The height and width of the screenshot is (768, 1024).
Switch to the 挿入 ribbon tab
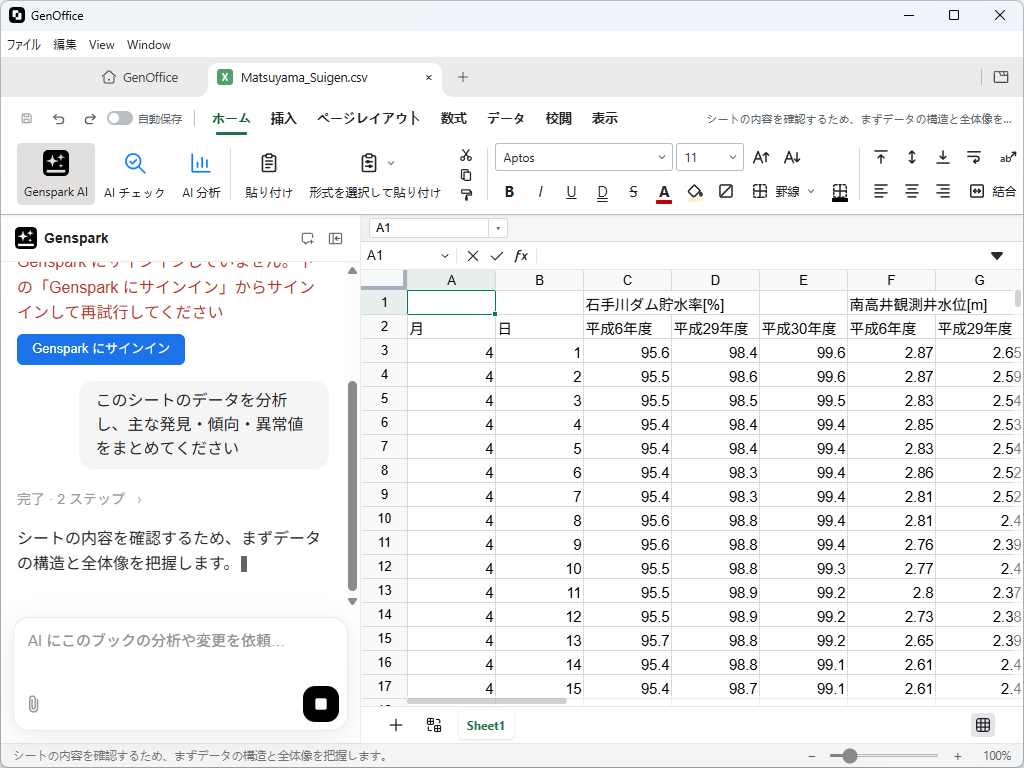[283, 118]
